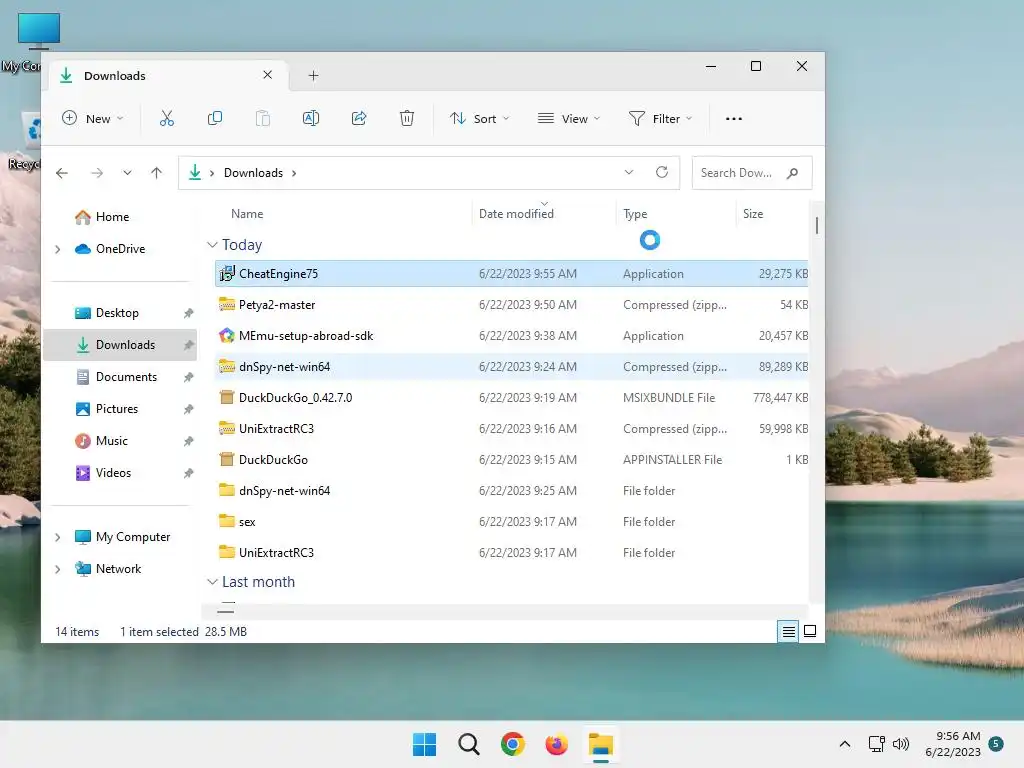
Task: Open Windows Start menu button
Action: tap(424, 744)
